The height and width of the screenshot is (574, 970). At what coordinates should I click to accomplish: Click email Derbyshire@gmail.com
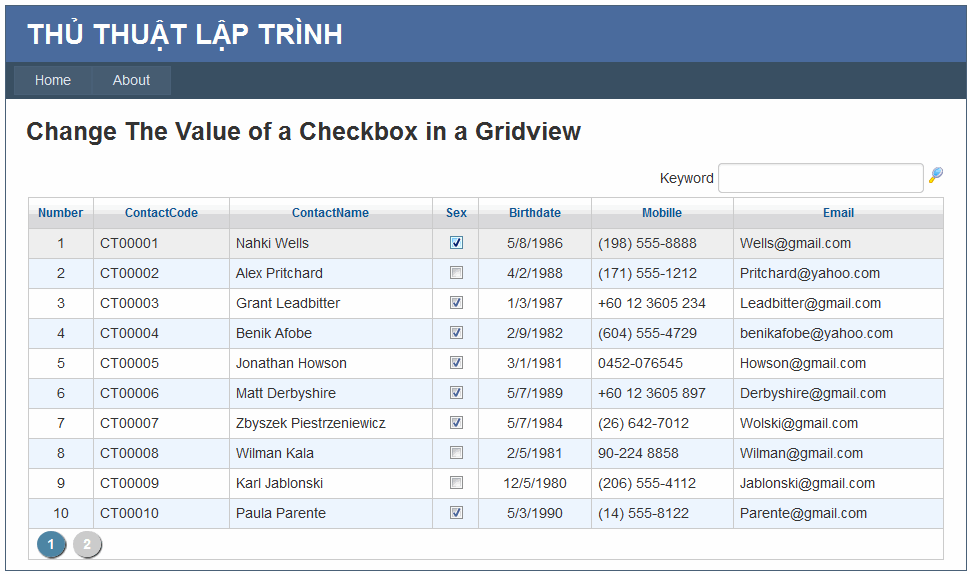813,393
